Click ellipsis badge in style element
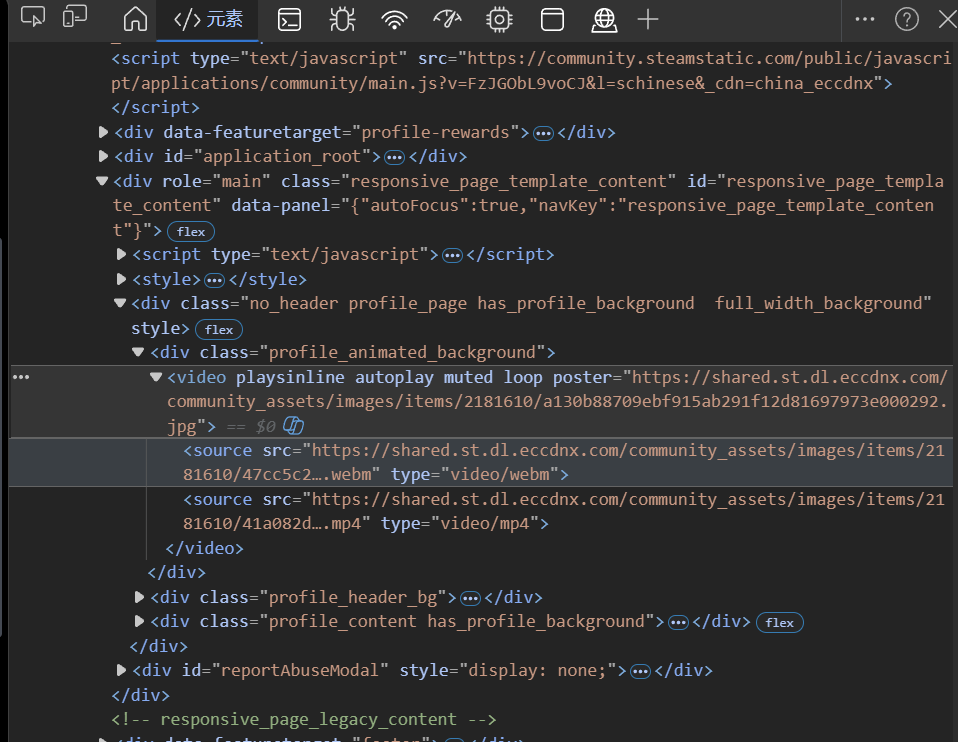Image resolution: width=958 pixels, height=742 pixels. (214, 281)
